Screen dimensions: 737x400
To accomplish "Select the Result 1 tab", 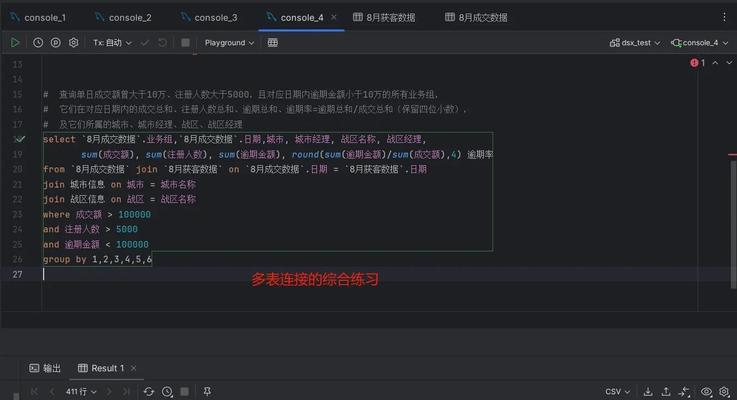I will [x=101, y=368].
